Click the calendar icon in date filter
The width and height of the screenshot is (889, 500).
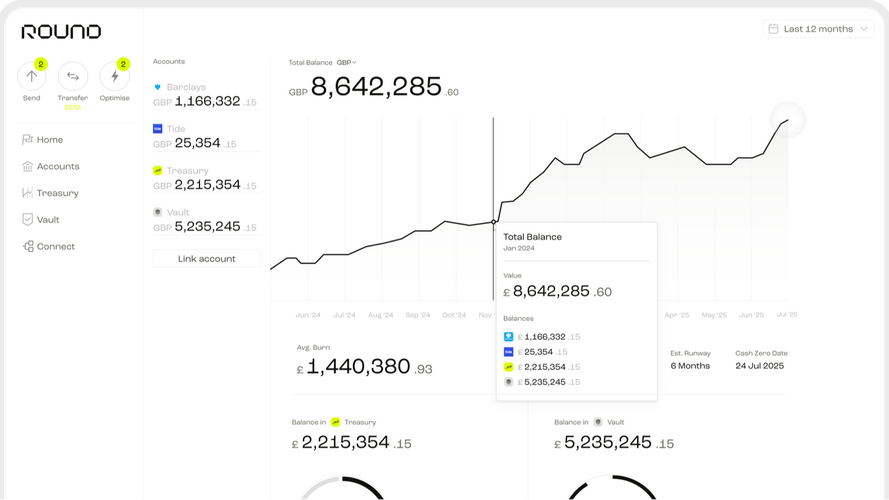click(773, 28)
